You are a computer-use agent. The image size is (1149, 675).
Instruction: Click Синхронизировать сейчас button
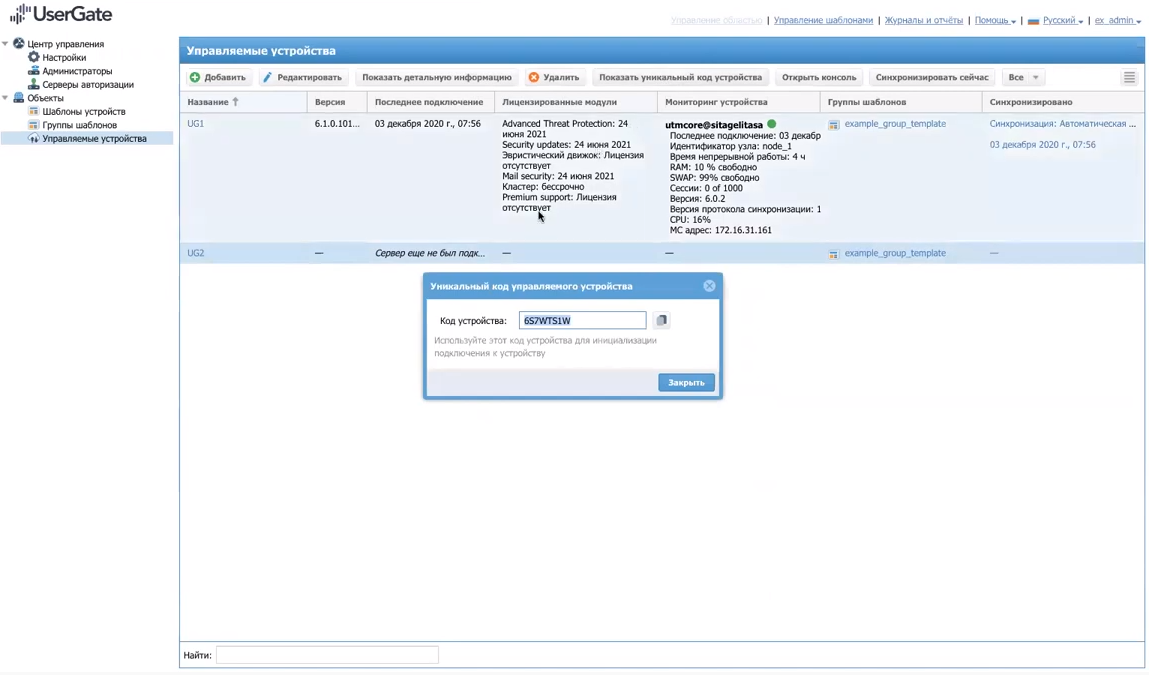point(931,77)
